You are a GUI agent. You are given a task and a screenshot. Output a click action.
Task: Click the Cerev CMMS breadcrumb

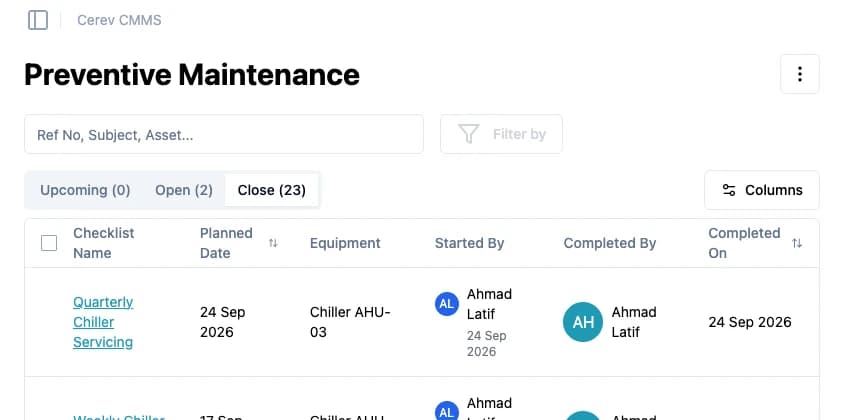coord(119,20)
